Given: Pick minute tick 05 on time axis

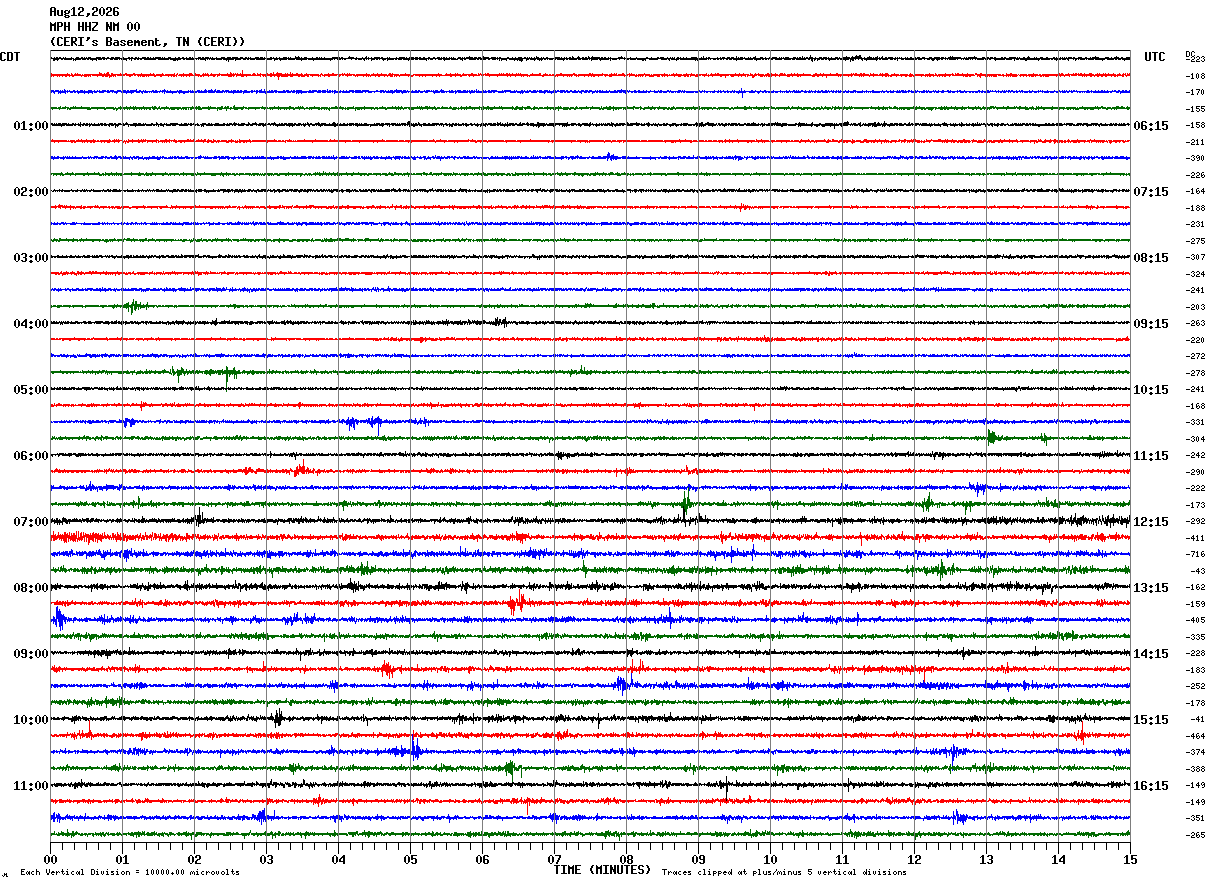Looking at the screenshot, I should pyautogui.click(x=410, y=859).
